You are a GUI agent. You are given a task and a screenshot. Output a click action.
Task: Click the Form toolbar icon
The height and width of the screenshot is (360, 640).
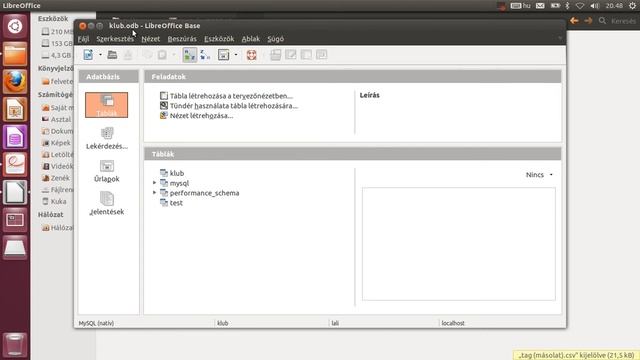[224, 55]
